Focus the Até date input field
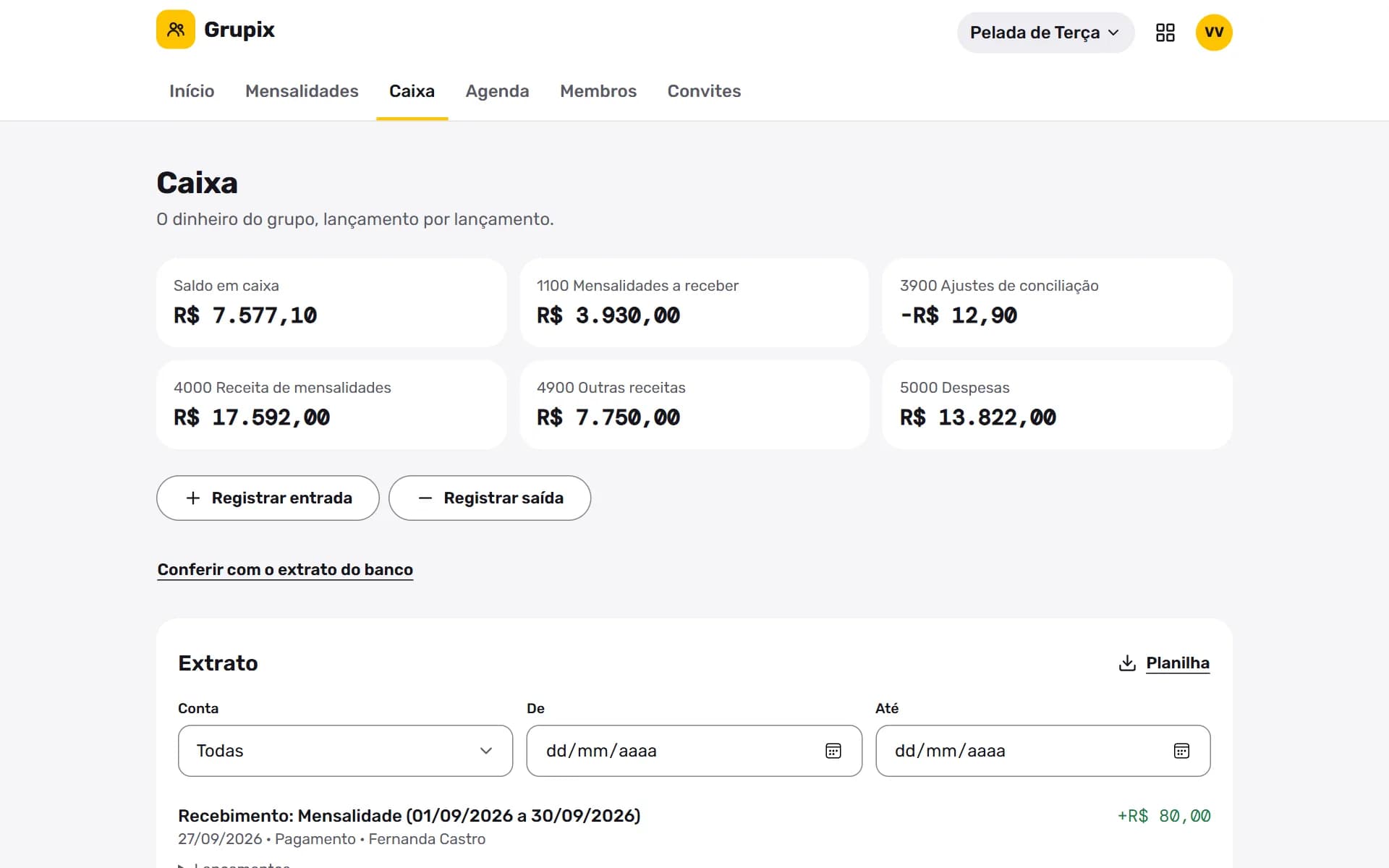The height and width of the screenshot is (868, 1389). (1042, 751)
